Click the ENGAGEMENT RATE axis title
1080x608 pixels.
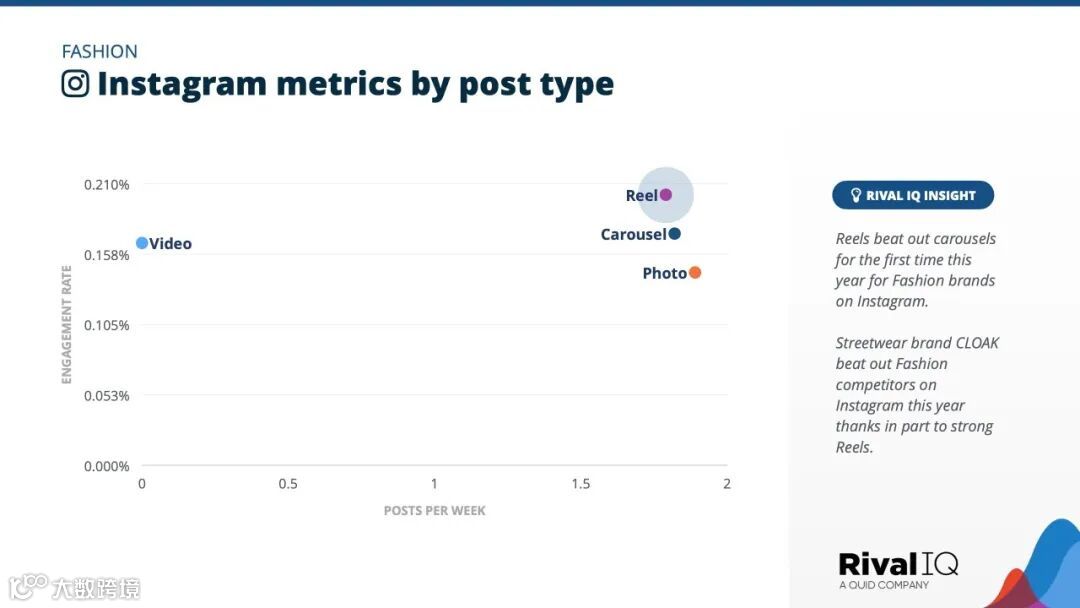click(x=66, y=324)
